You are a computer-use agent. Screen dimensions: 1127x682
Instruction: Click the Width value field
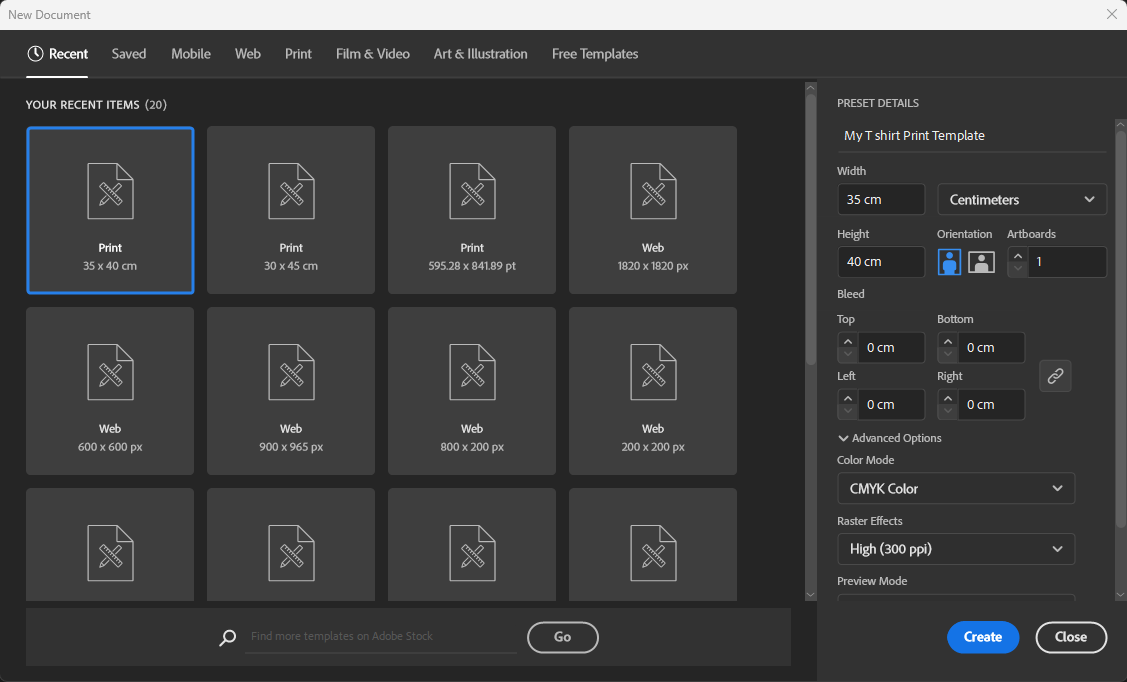click(880, 199)
